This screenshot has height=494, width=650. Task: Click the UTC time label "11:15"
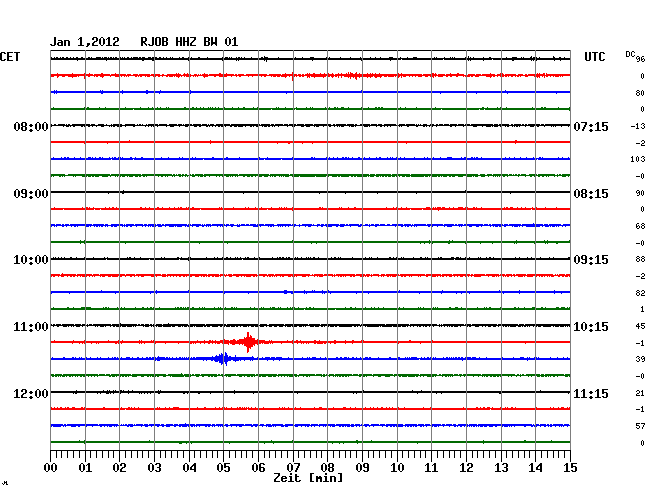pos(591,393)
